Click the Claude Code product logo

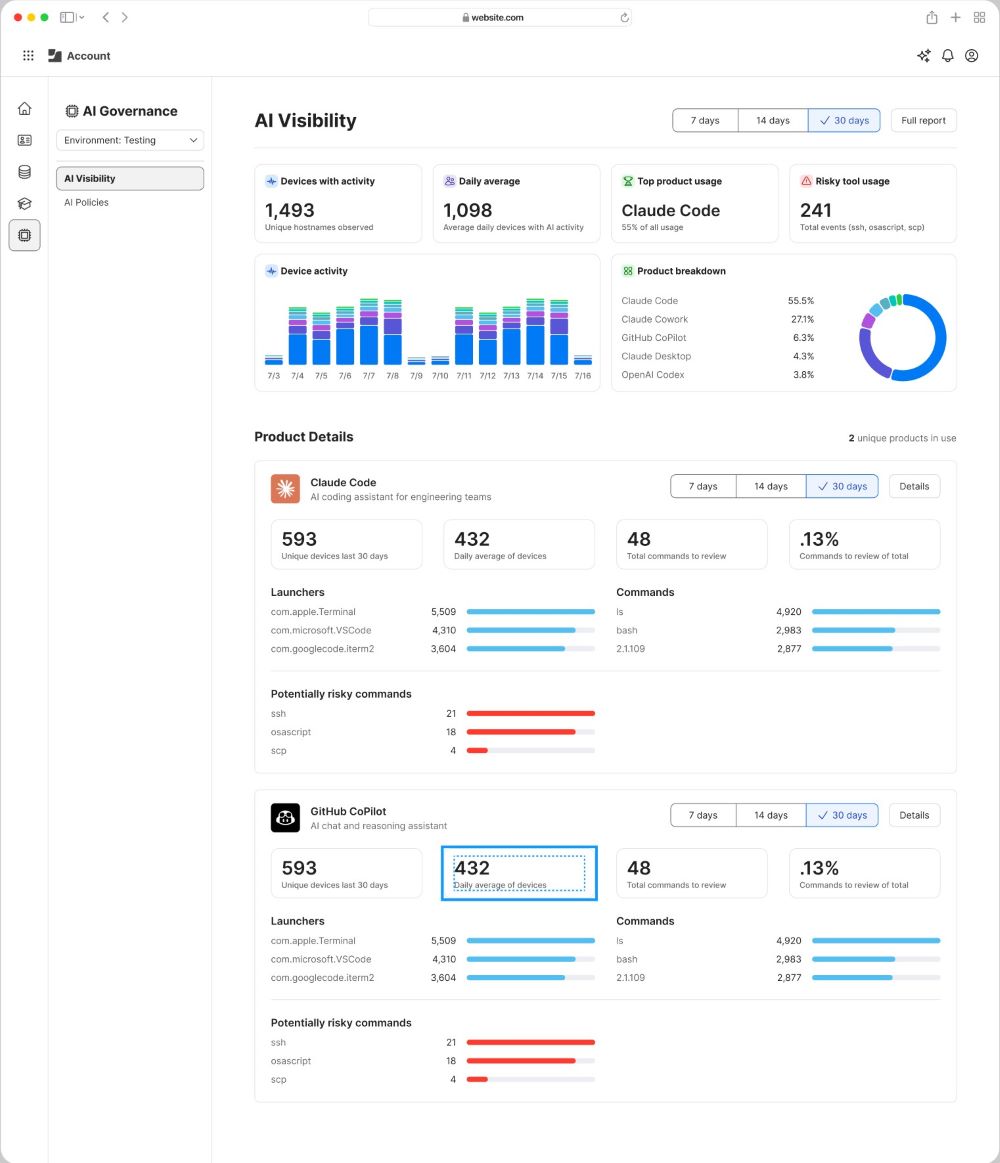tap(286, 489)
